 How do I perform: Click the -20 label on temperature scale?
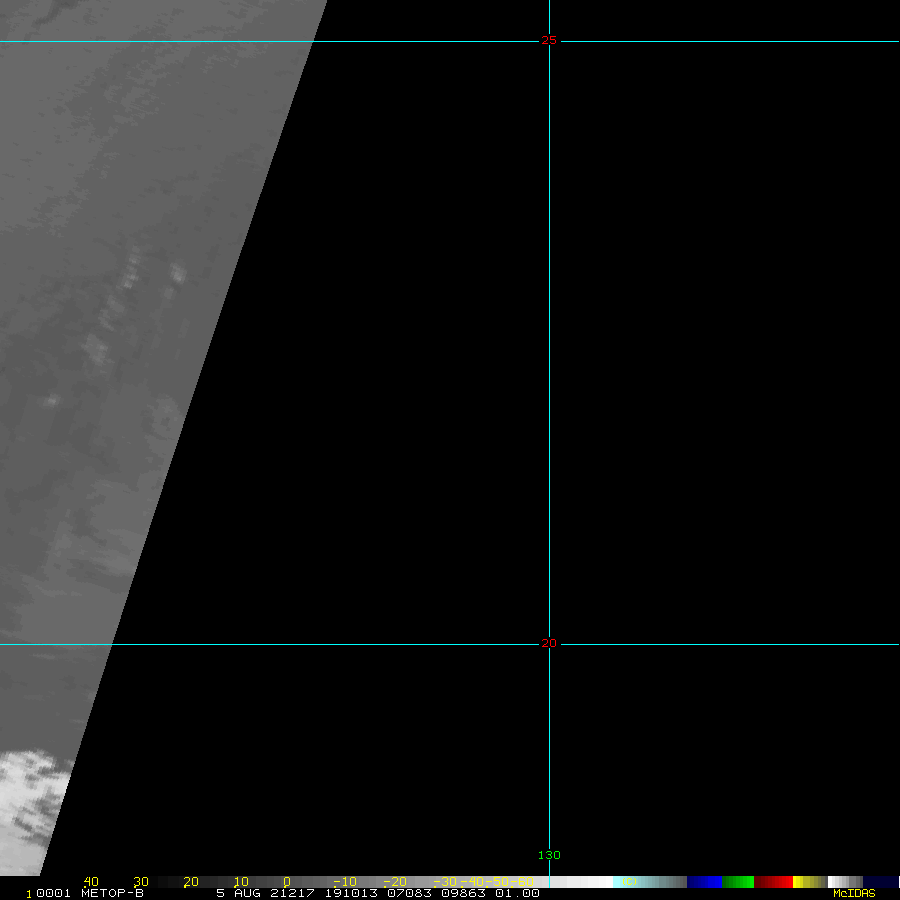[x=396, y=882]
